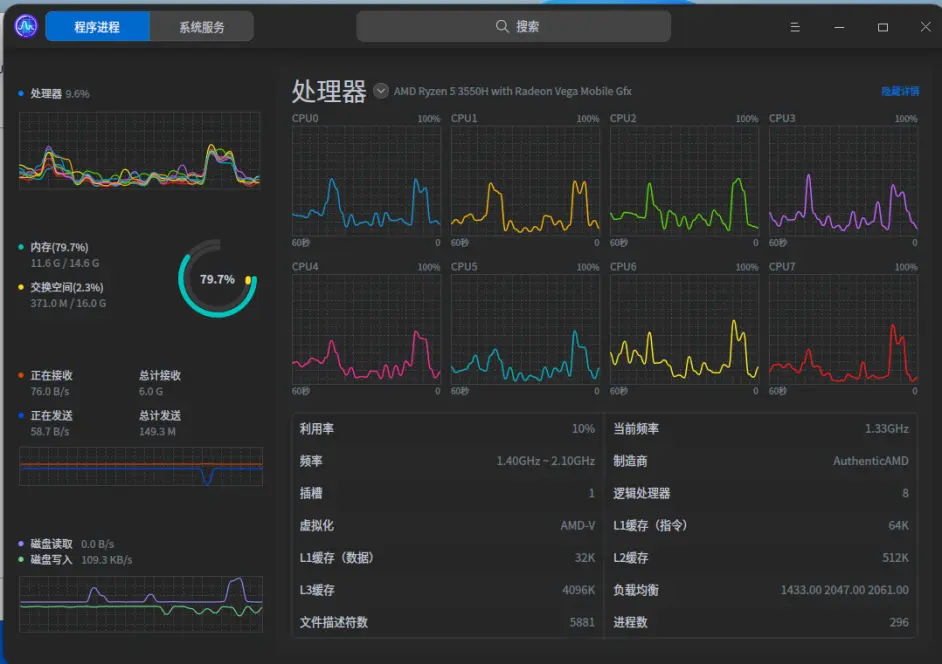Click the 搜索 search field

click(x=514, y=26)
